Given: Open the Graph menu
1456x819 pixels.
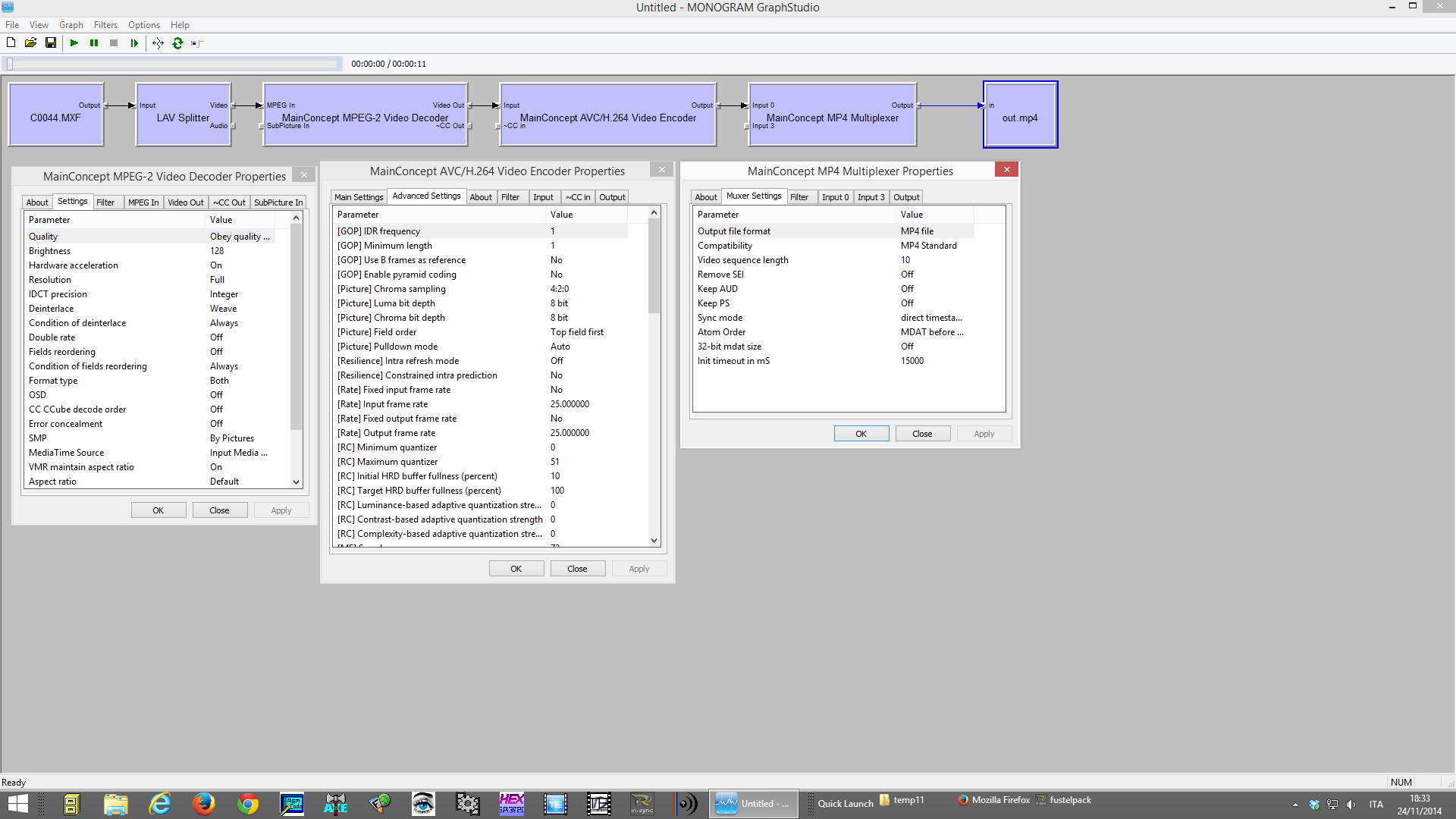Looking at the screenshot, I should (x=71, y=25).
